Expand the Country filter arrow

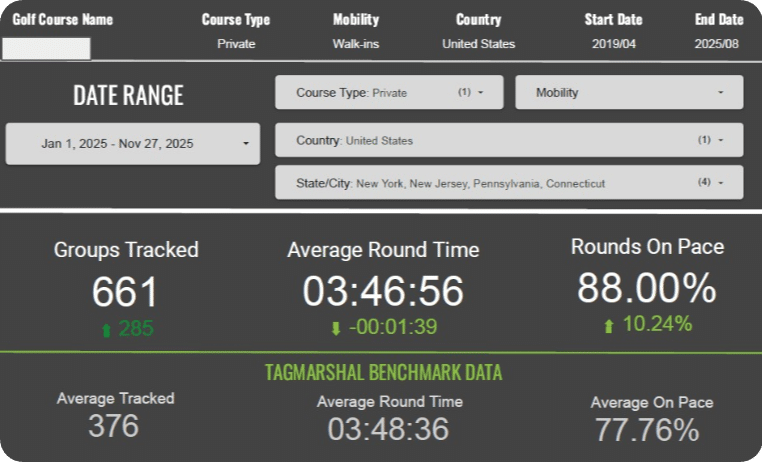[720, 141]
